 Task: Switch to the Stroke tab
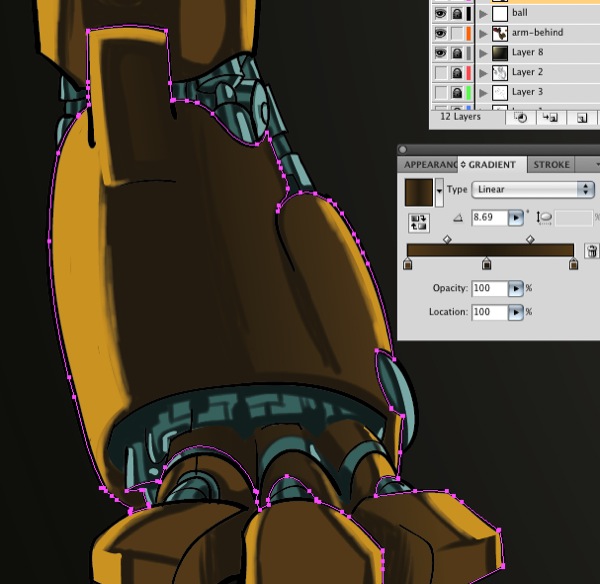[551, 165]
